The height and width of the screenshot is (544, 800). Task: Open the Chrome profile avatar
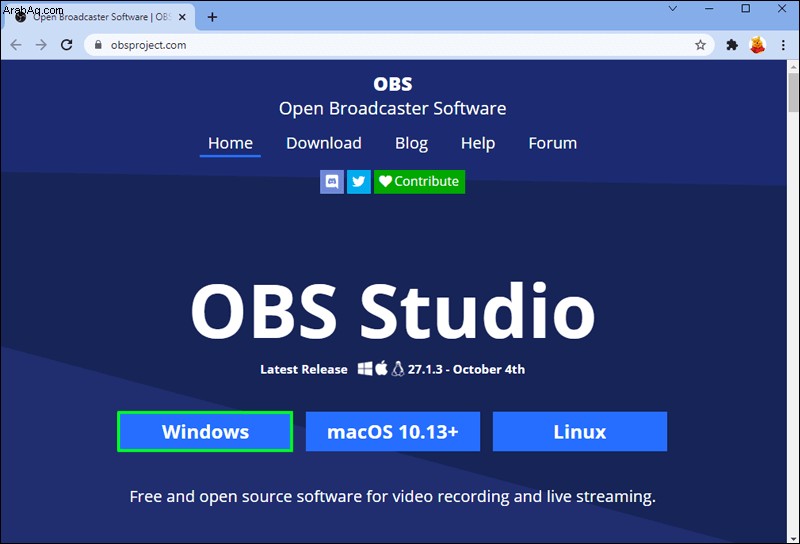[x=758, y=45]
